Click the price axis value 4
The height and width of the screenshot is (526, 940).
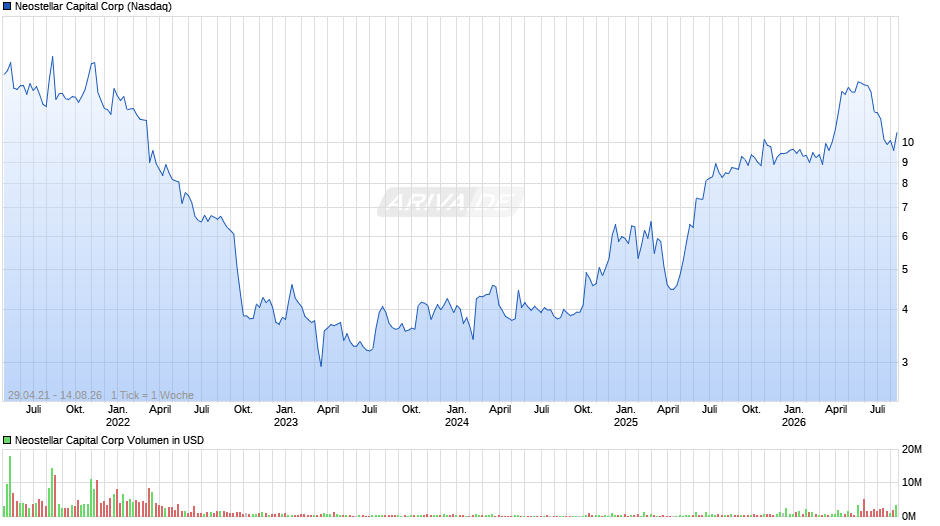[905, 309]
